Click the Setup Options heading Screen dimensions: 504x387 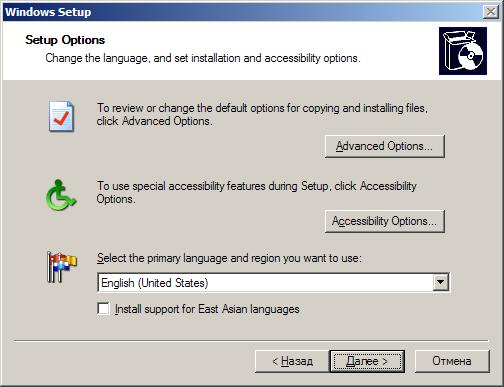coord(65,40)
